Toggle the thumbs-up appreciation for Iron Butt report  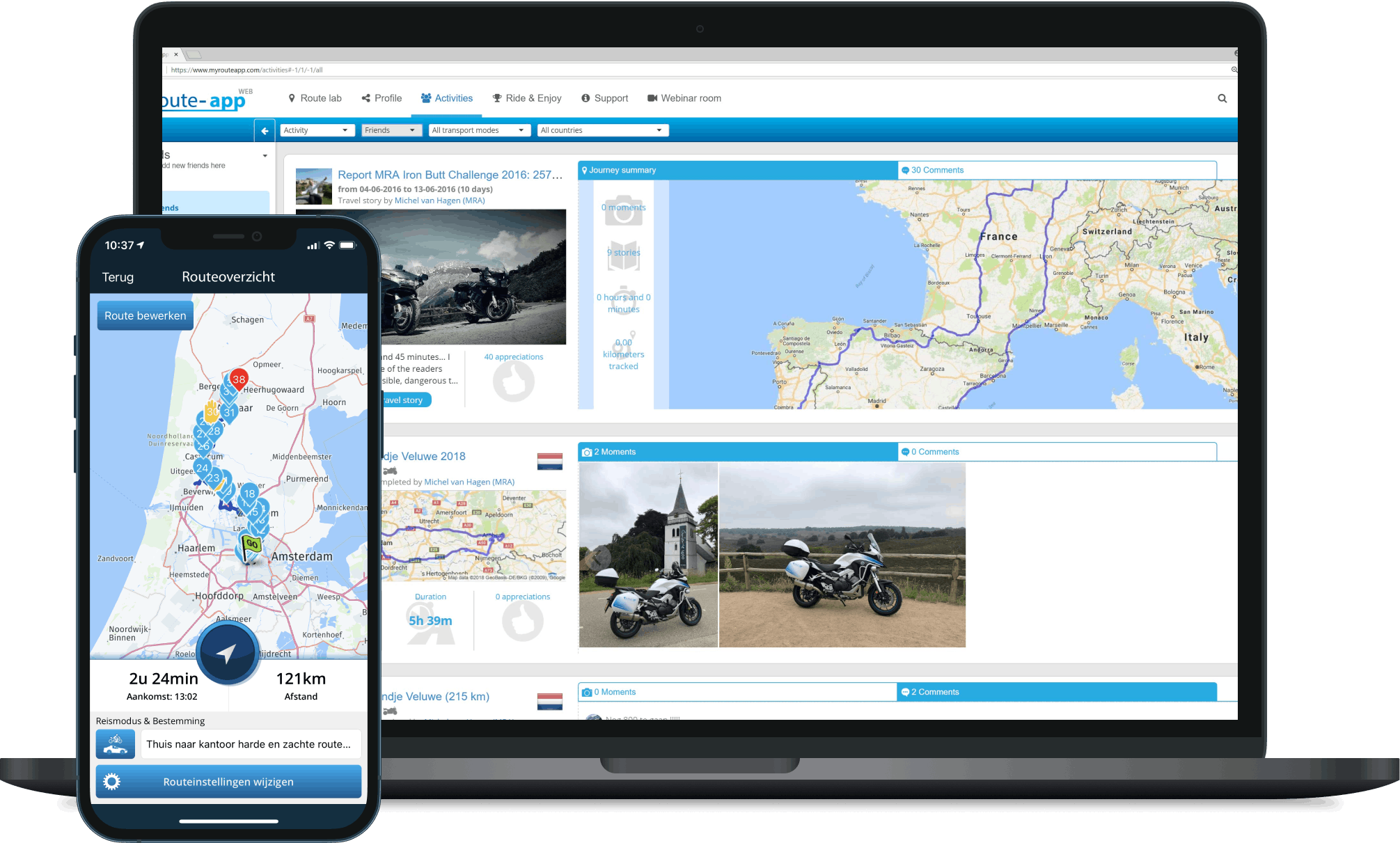pos(513,380)
